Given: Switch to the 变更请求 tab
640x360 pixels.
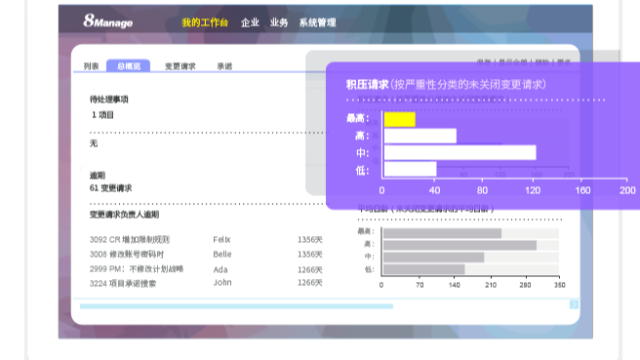Looking at the screenshot, I should 180,66.
